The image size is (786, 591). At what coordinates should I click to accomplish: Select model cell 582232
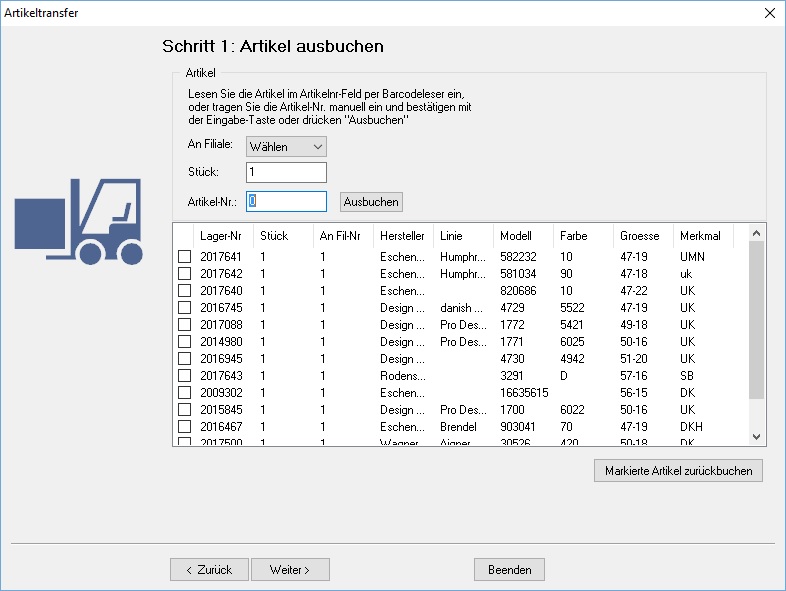[518, 257]
